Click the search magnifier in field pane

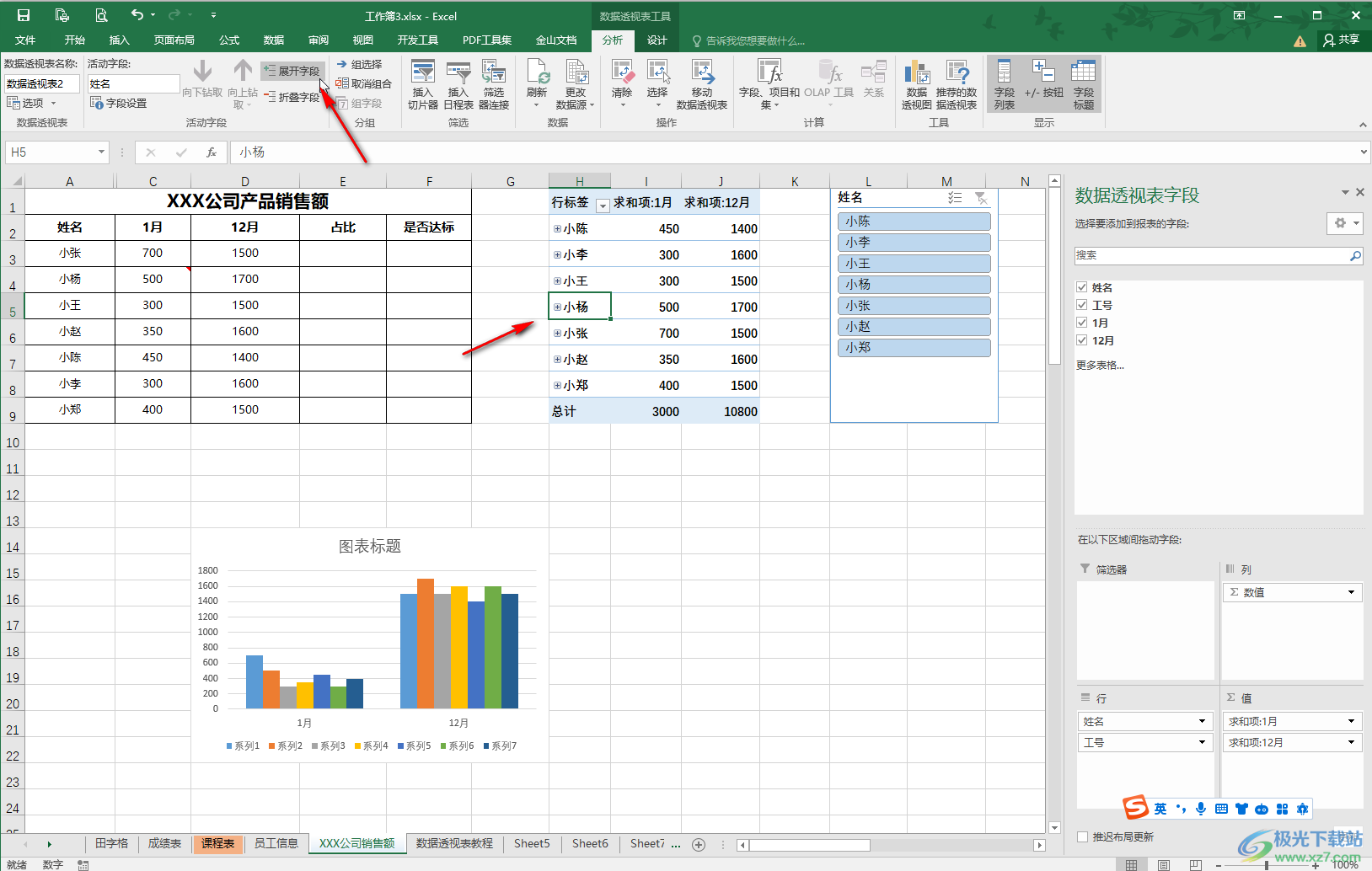click(x=1355, y=255)
